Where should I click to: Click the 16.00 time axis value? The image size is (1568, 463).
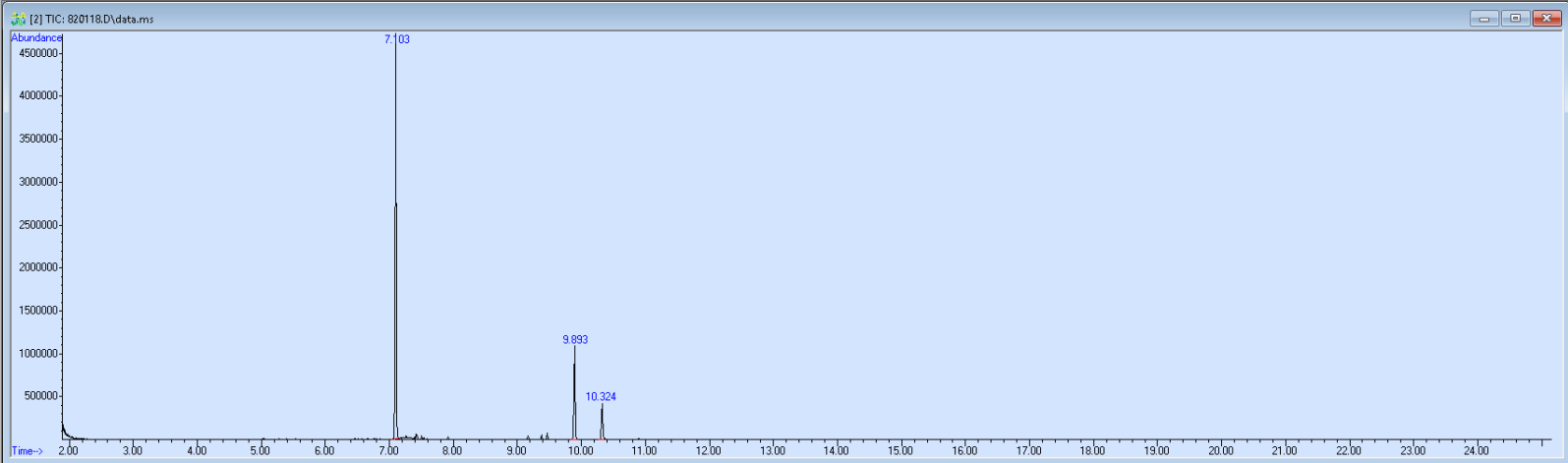(x=964, y=451)
